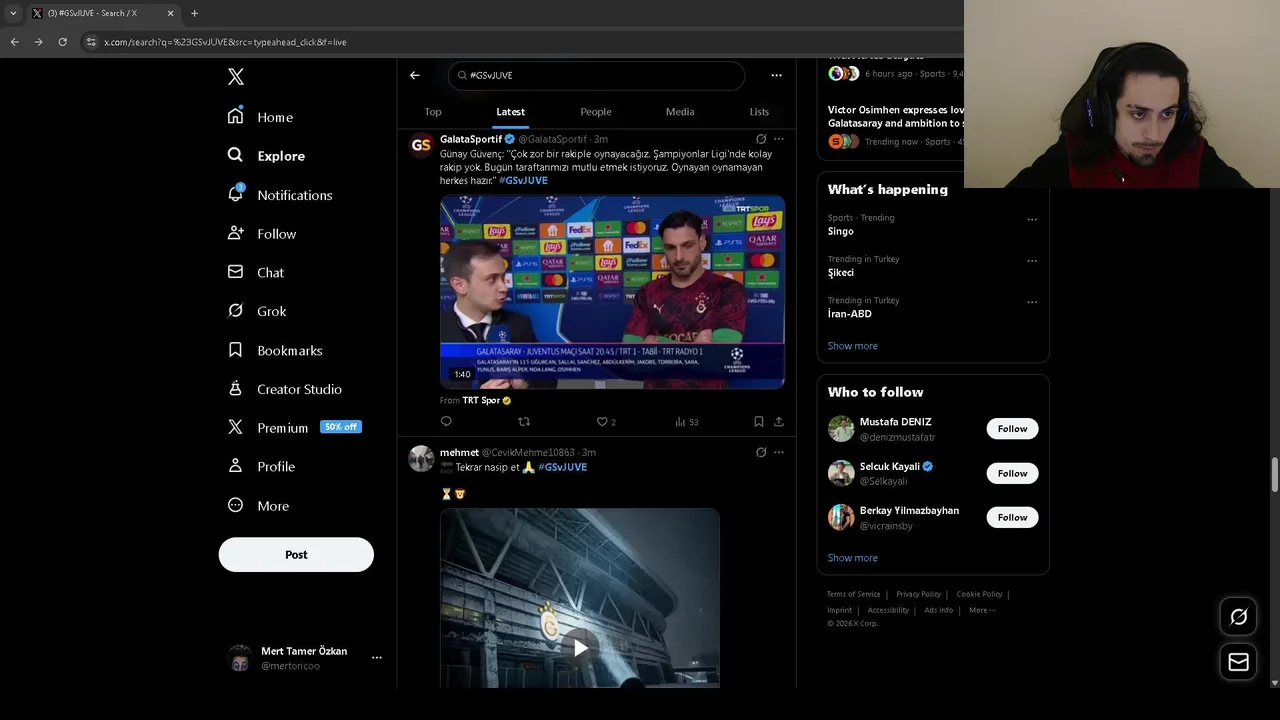Open the İran-ABD trending topic
The image size is (1280, 720).
(849, 314)
